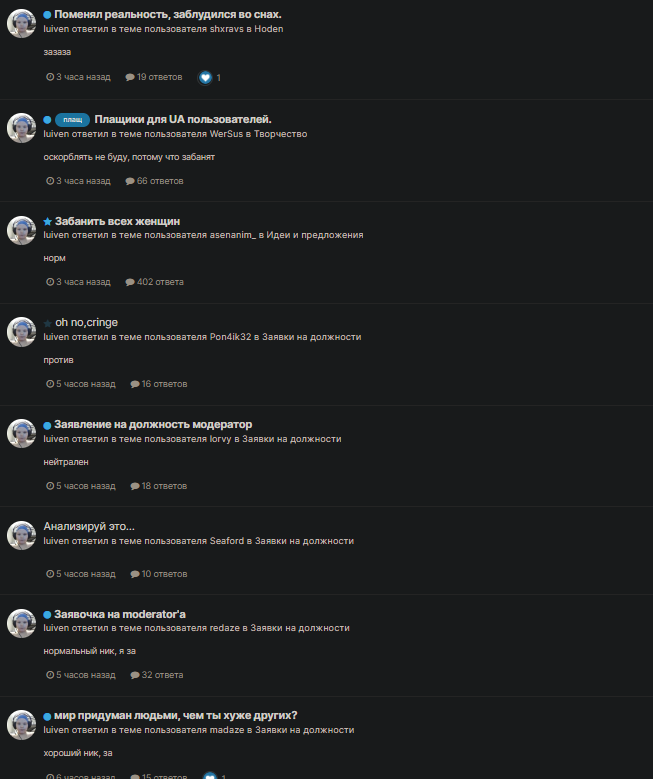Open the Анализируй это... topic

[89, 526]
